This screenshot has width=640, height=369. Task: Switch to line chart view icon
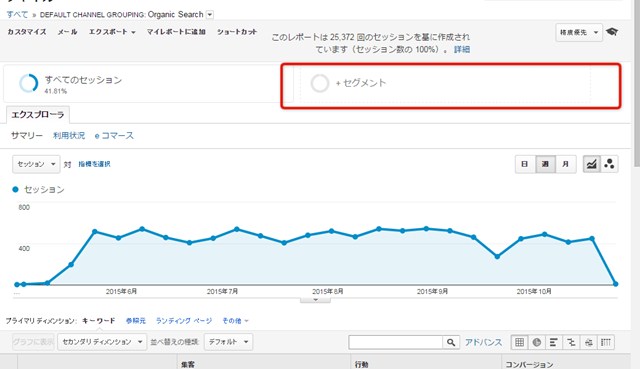[x=591, y=164]
